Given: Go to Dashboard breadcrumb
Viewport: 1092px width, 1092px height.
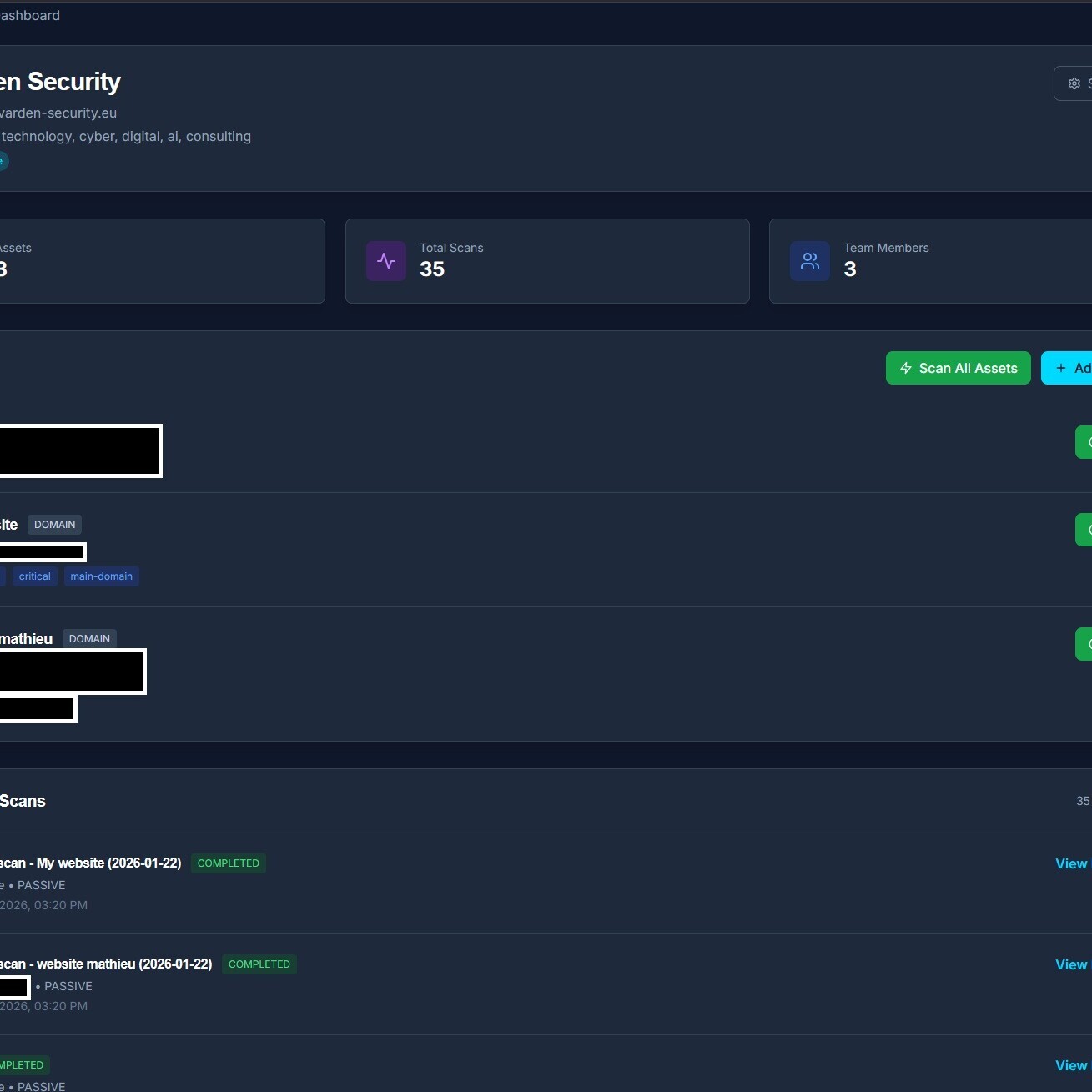Looking at the screenshot, I should click(x=29, y=15).
